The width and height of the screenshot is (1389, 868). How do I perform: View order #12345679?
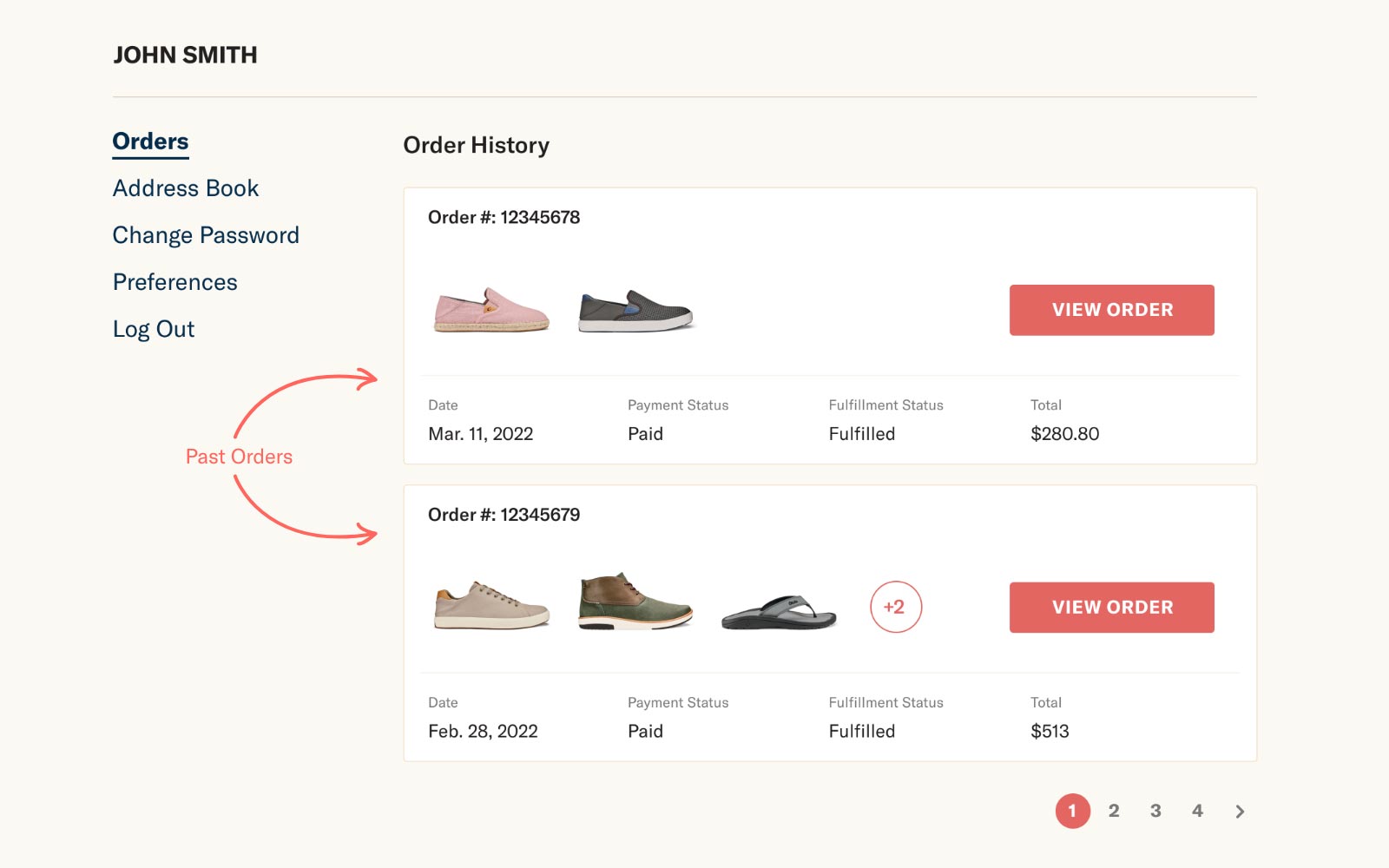1111,608
